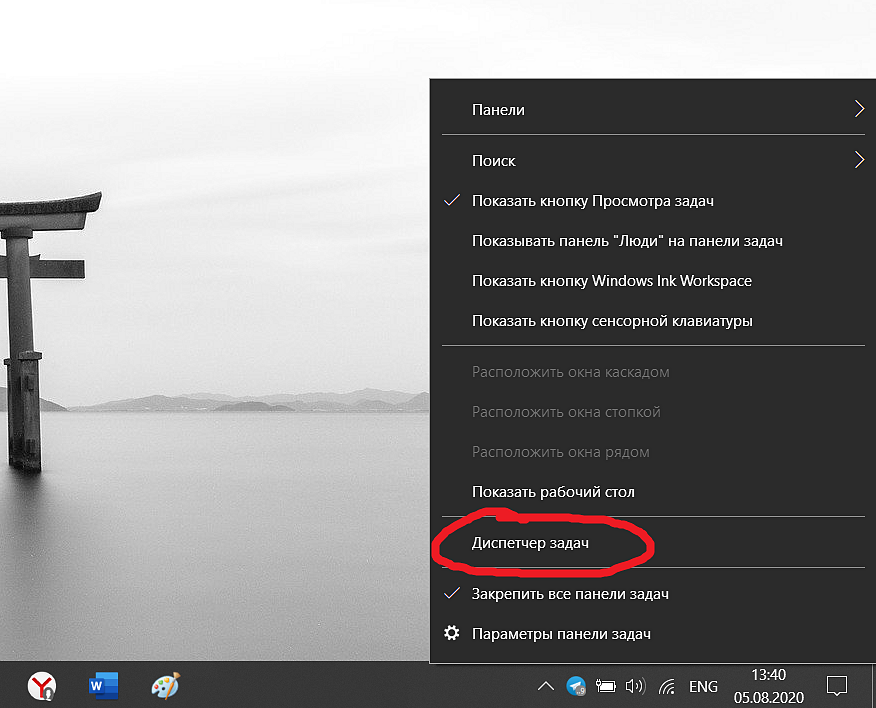Choose Расположить окна стопкой
This screenshot has height=708, width=876.
pos(653,412)
